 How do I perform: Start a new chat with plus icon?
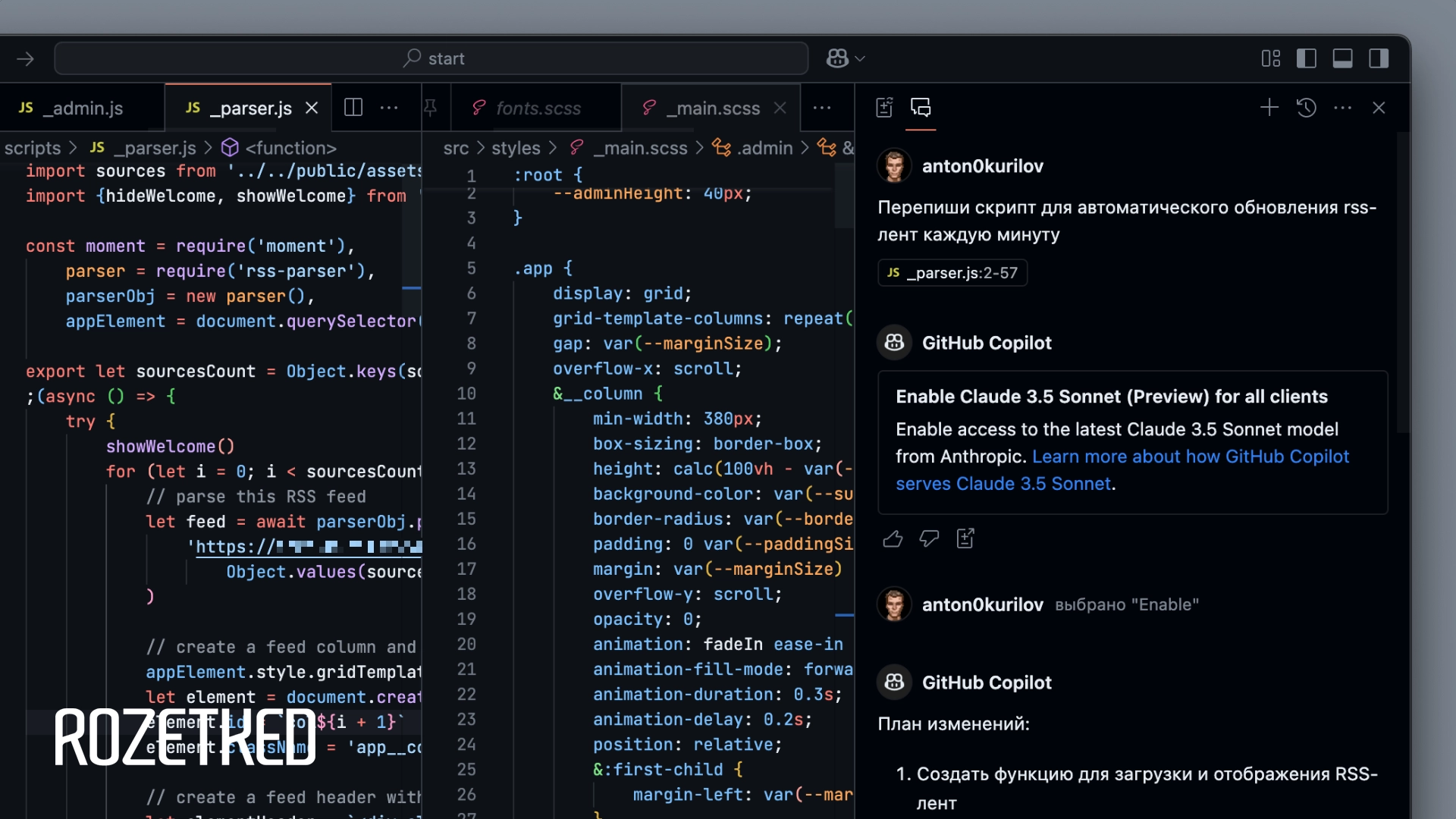point(1269,108)
